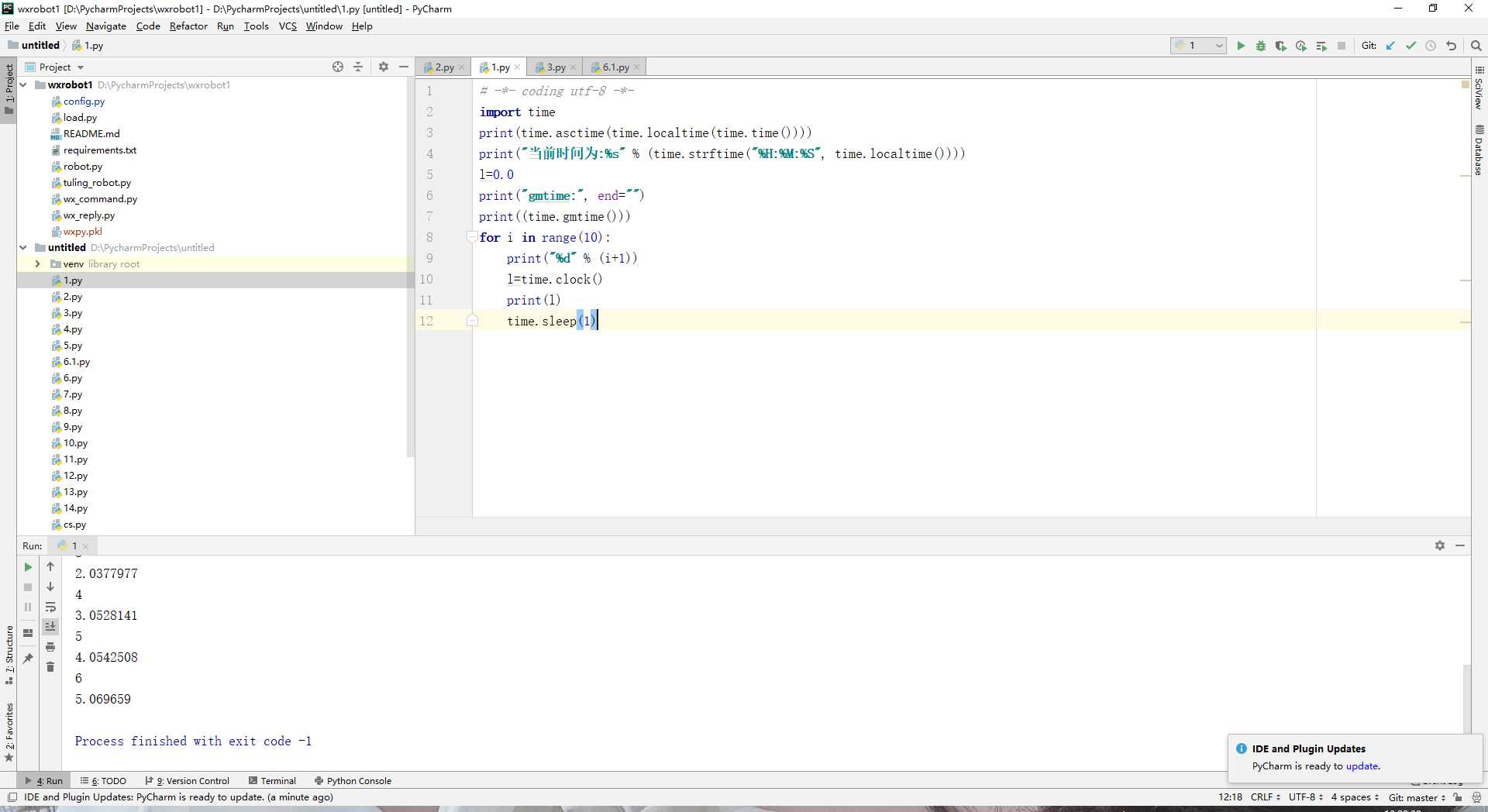Show Git history clock icon
Viewport: 1488px width, 812px height.
click(x=1431, y=46)
